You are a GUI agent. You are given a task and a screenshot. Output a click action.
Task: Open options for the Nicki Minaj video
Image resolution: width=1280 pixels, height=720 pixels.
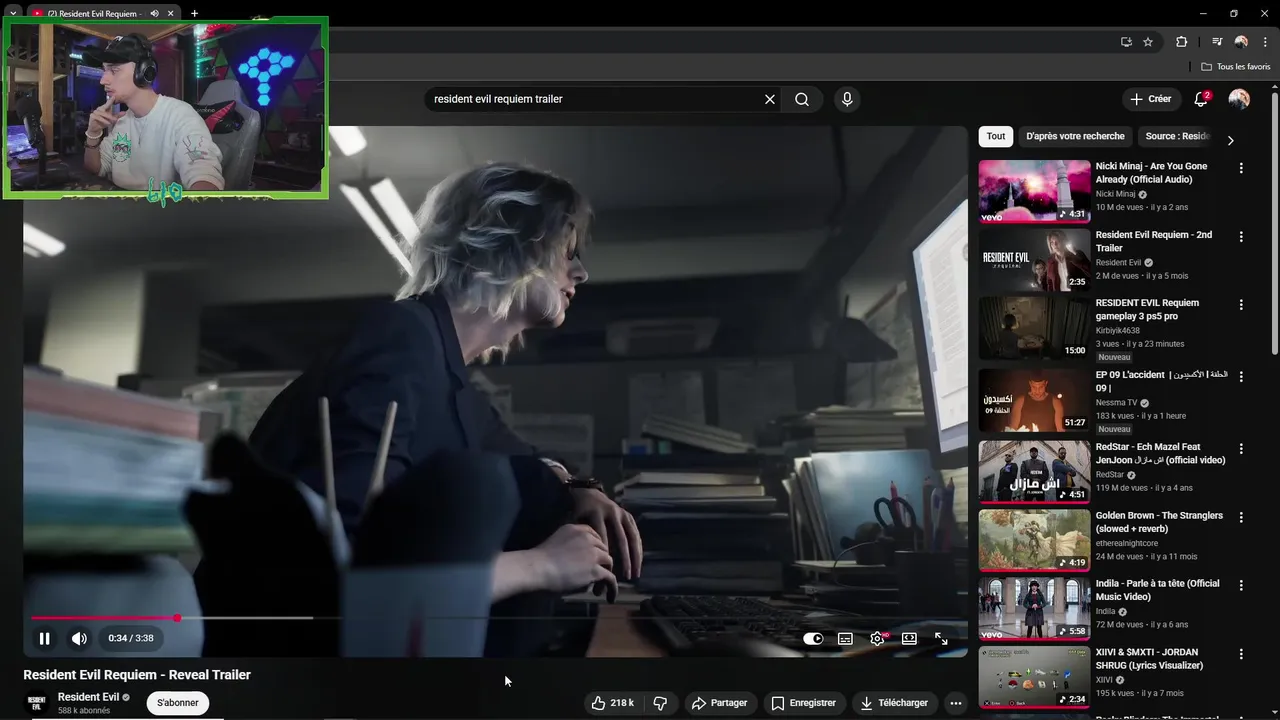click(x=1241, y=168)
